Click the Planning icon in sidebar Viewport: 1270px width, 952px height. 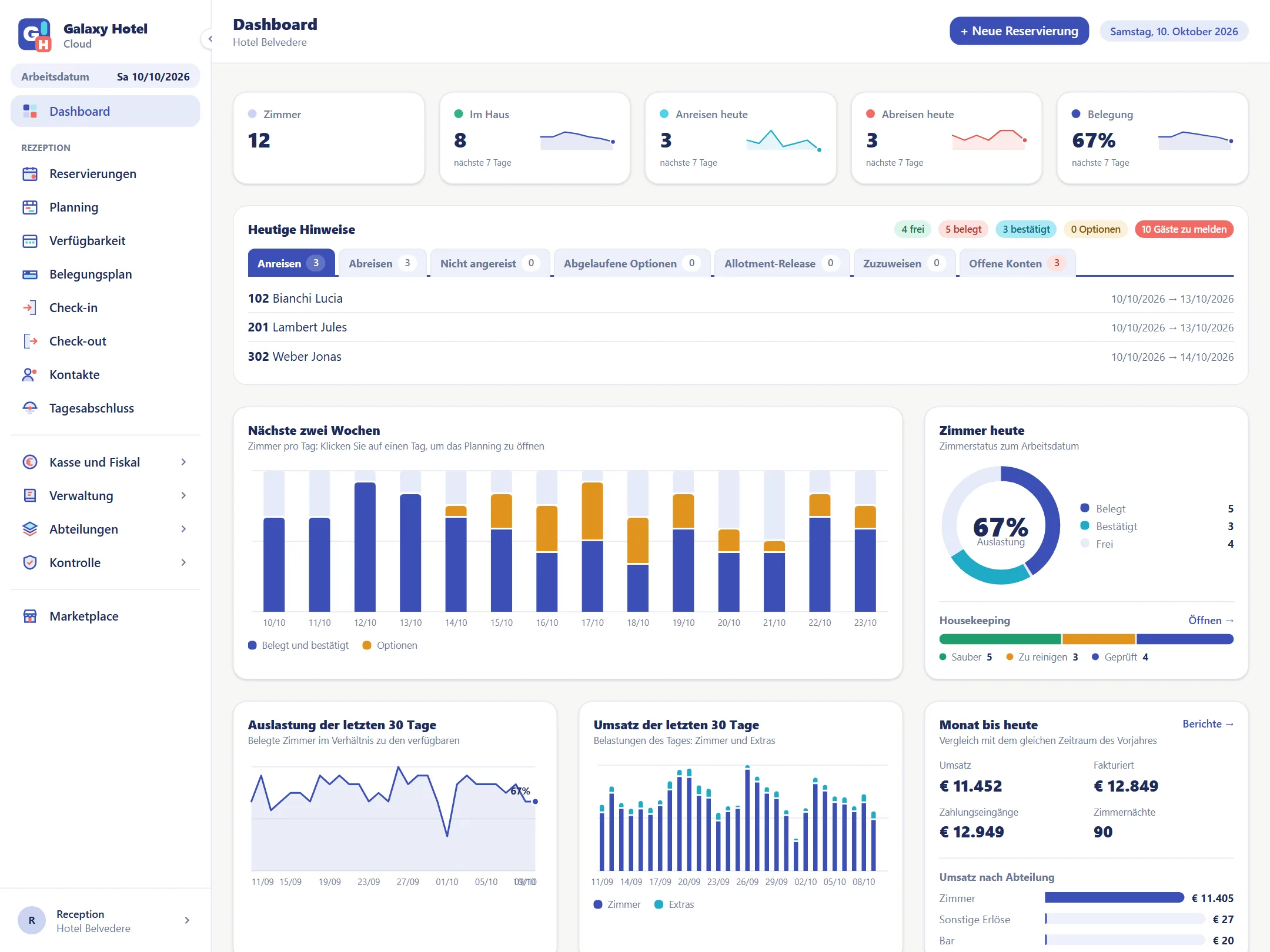(x=30, y=207)
